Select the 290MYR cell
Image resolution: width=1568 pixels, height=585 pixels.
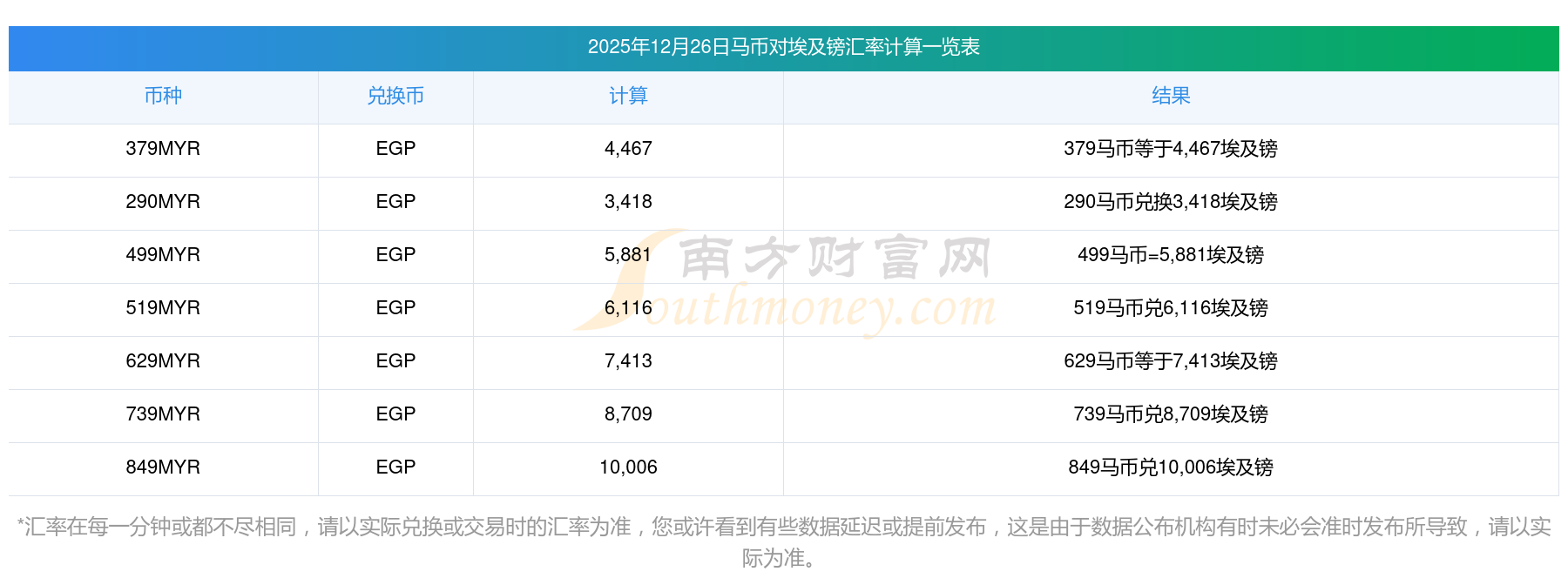tap(163, 202)
